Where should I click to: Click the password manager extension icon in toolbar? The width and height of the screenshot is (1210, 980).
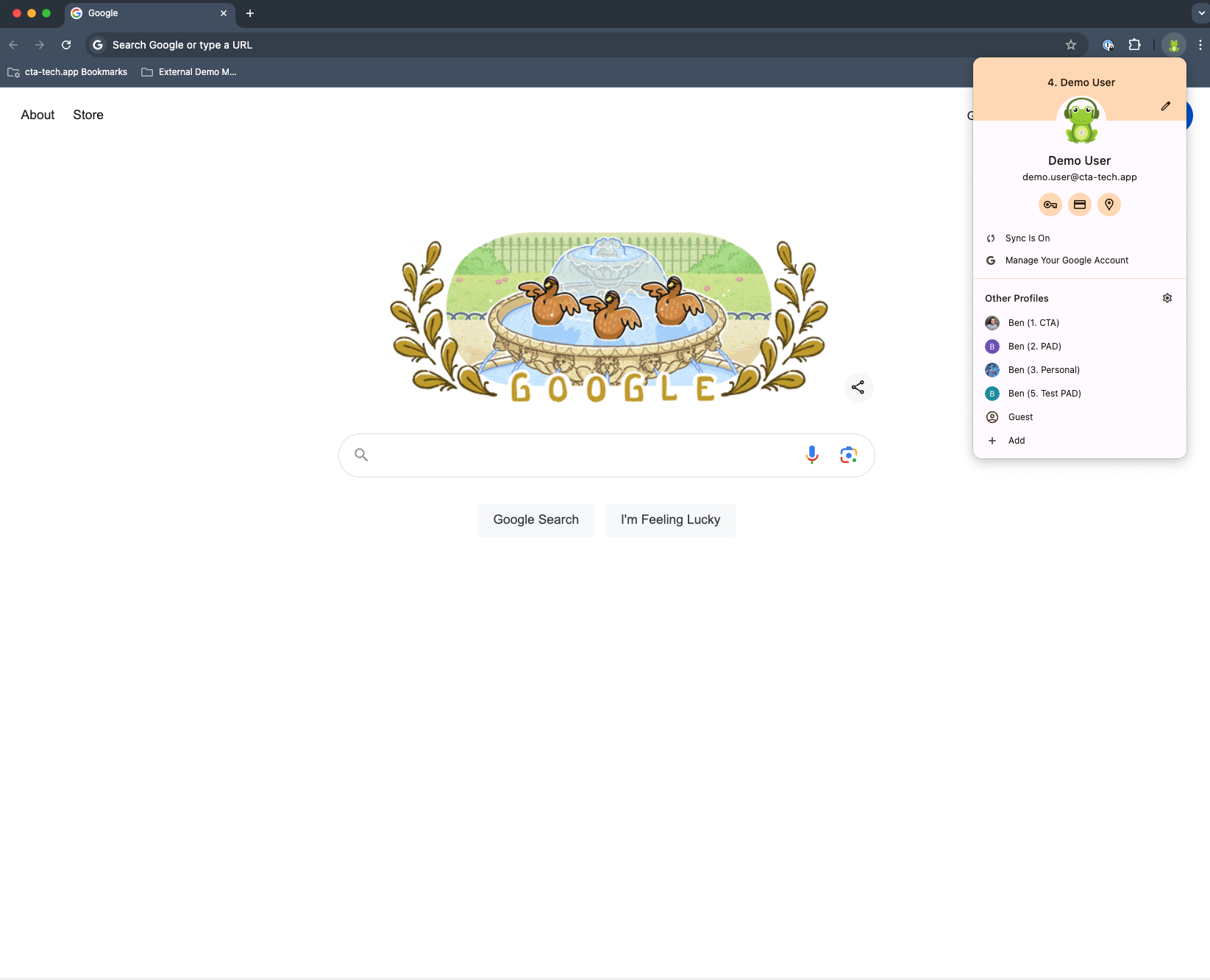(x=1108, y=45)
